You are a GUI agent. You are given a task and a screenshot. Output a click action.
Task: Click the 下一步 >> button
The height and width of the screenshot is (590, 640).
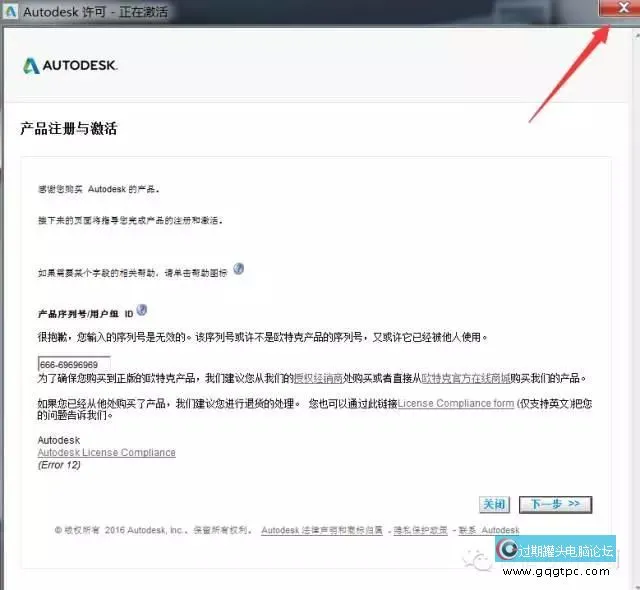coord(555,504)
